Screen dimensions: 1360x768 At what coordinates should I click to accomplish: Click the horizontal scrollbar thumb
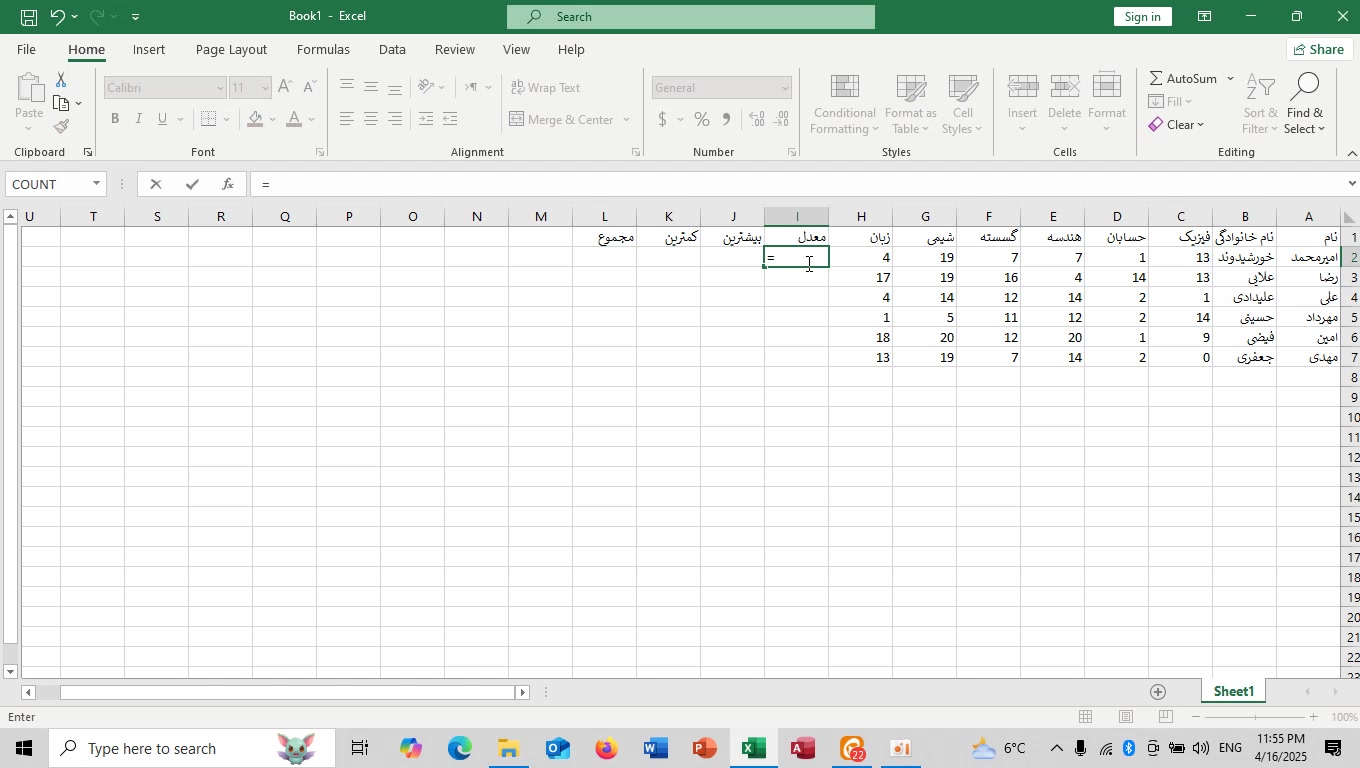286,692
